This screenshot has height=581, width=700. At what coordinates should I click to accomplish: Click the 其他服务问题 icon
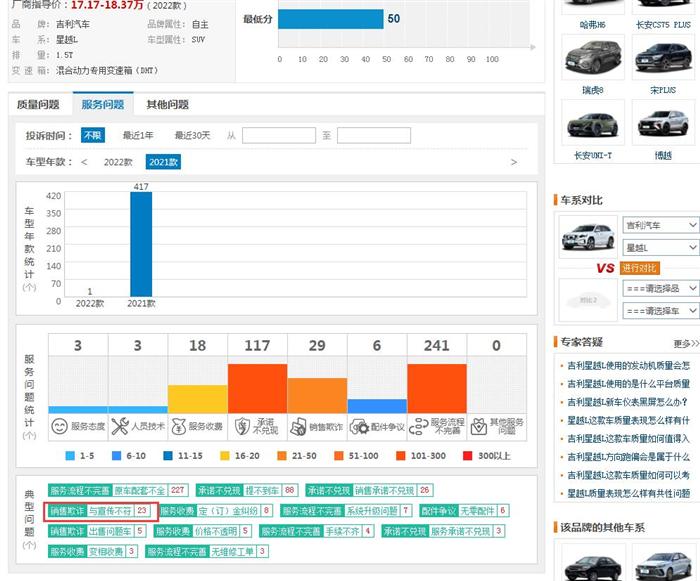pyautogui.click(x=479, y=426)
